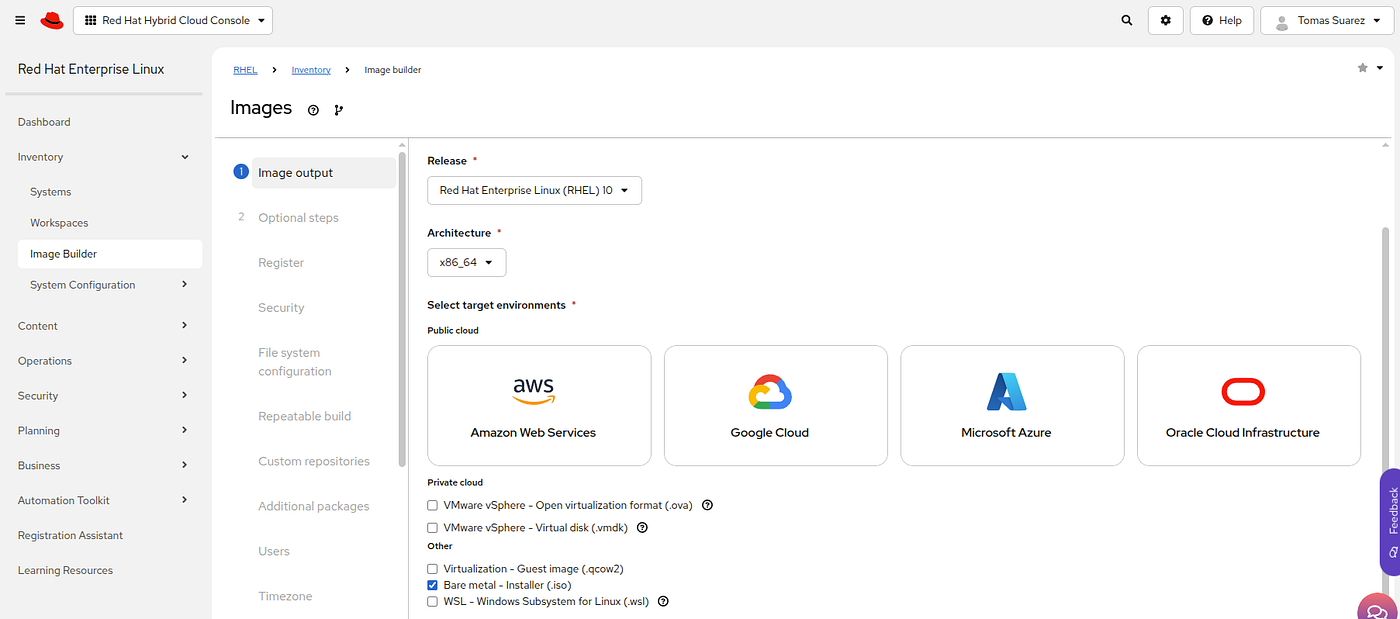
Task: Open Dashboard in the sidebar
Action: click(44, 122)
